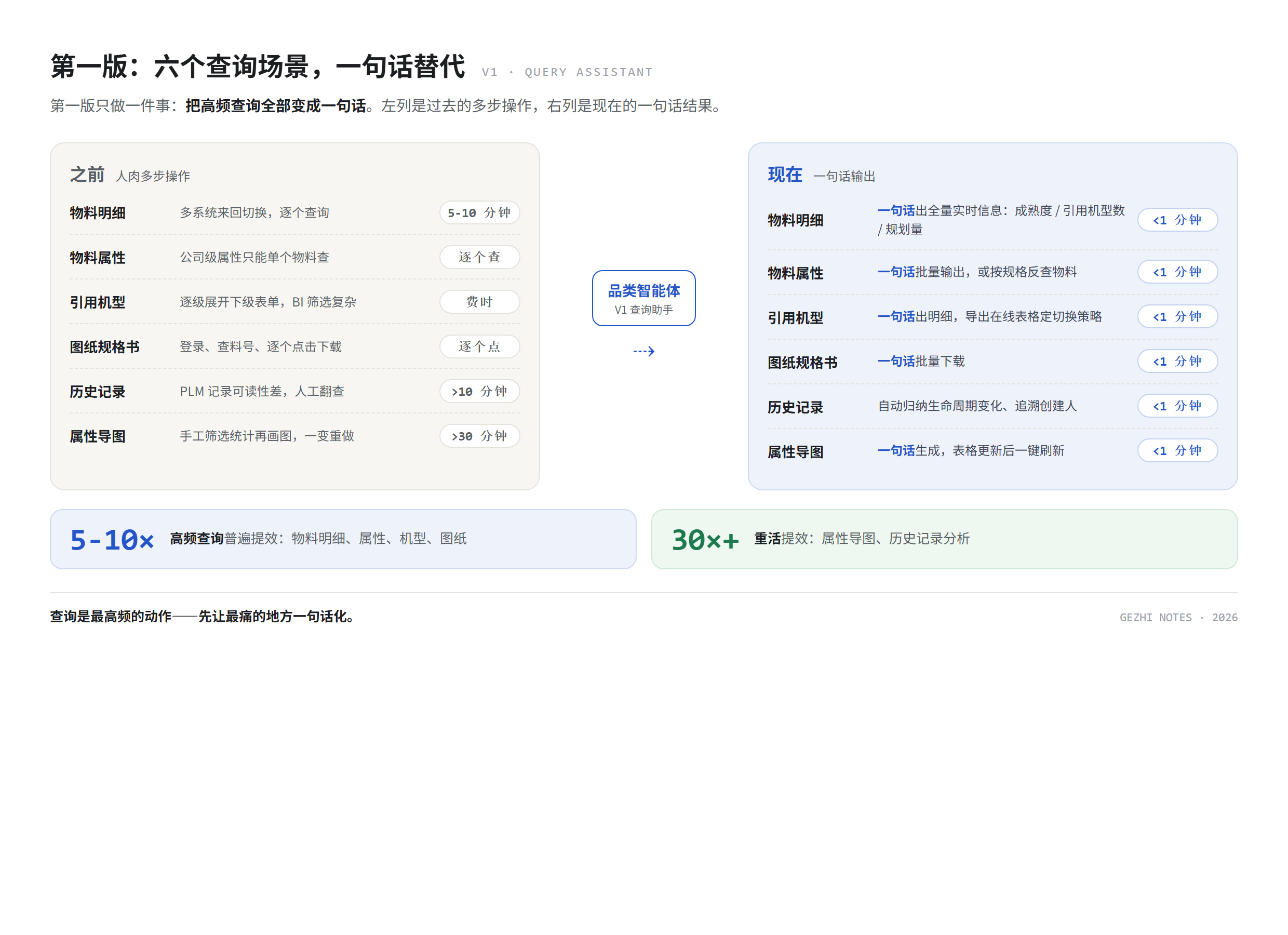Click 图纸规格书 label in 之前 panel
Image resolution: width=1288 pixels, height=935 pixels.
tap(104, 347)
